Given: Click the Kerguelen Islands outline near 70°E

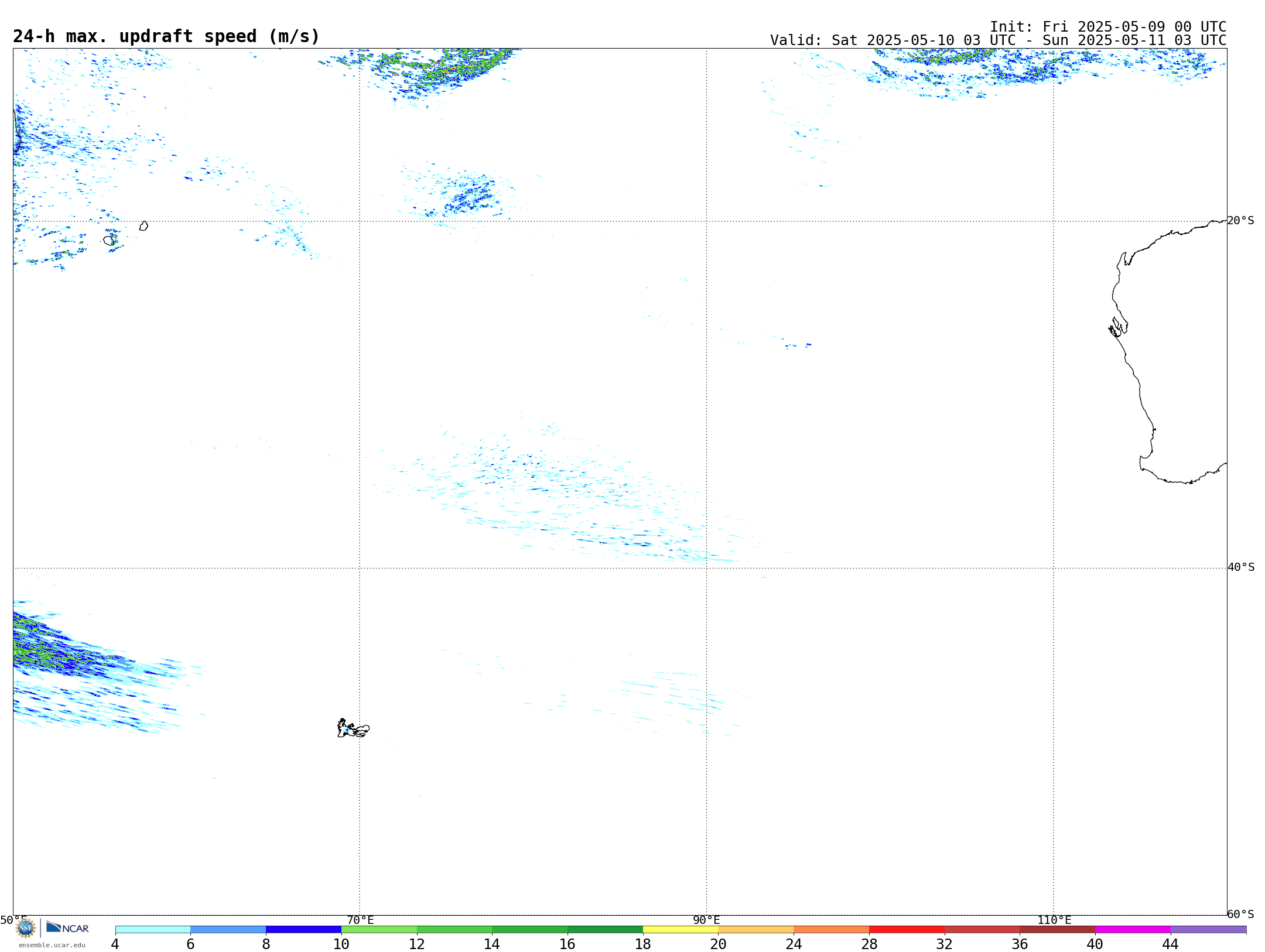Looking at the screenshot, I should pyautogui.click(x=353, y=728).
